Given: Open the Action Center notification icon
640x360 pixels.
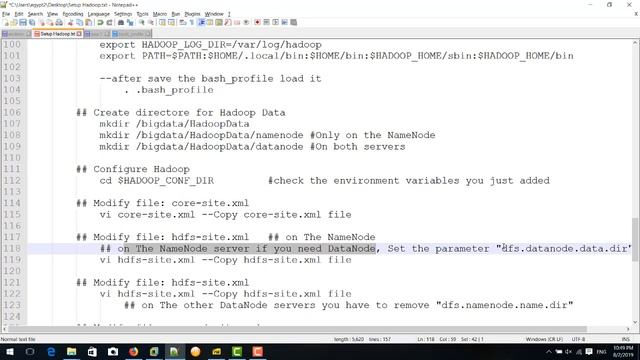Looking at the screenshot, I should pos(589,352).
